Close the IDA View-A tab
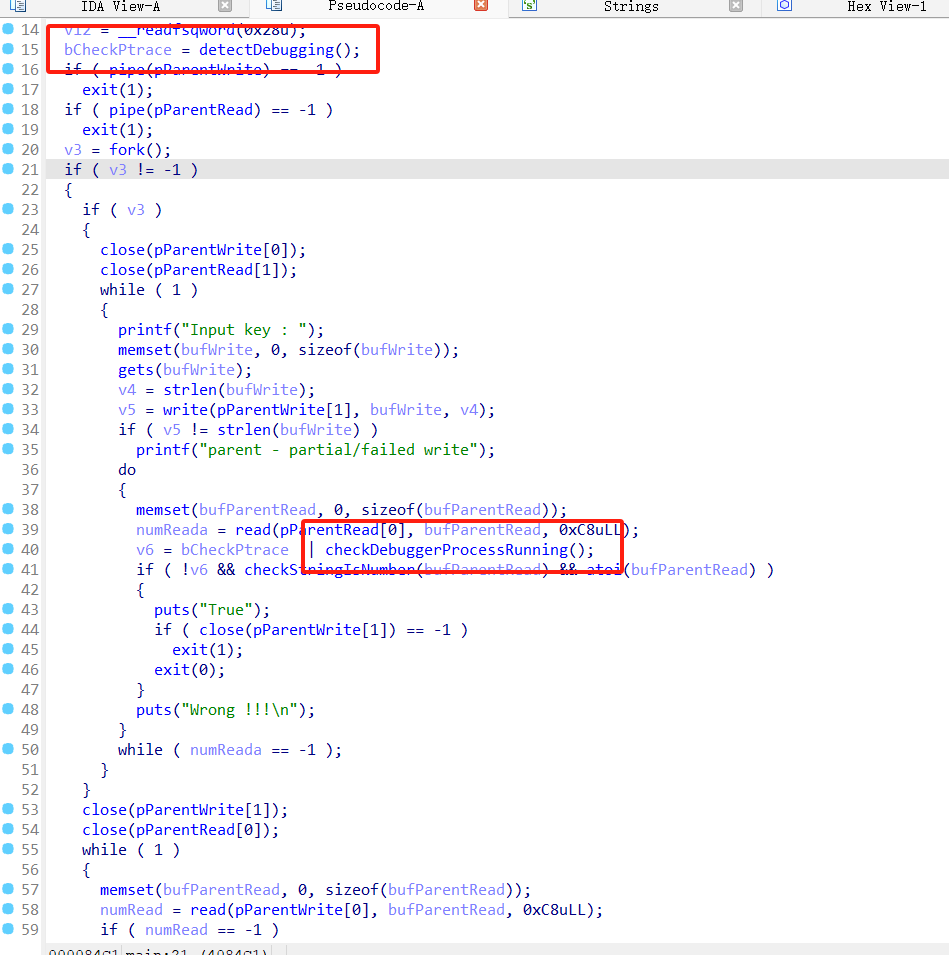 tap(225, 6)
